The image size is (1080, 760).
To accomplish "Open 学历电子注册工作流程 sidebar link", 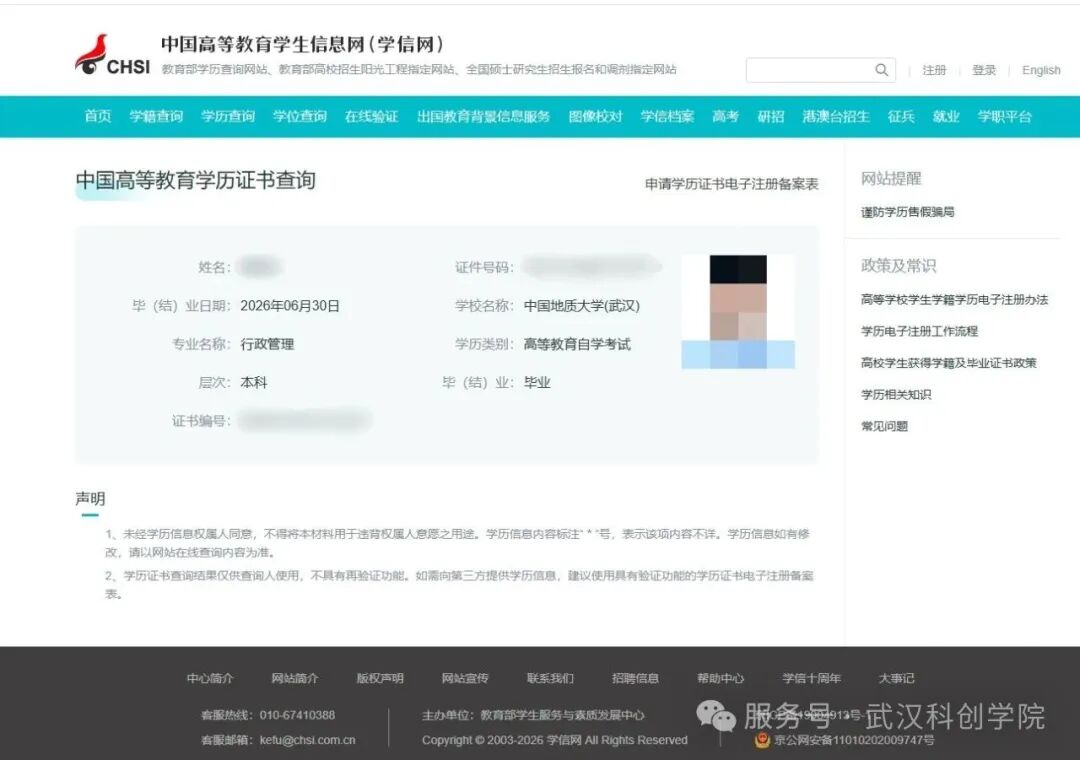I will coord(919,331).
